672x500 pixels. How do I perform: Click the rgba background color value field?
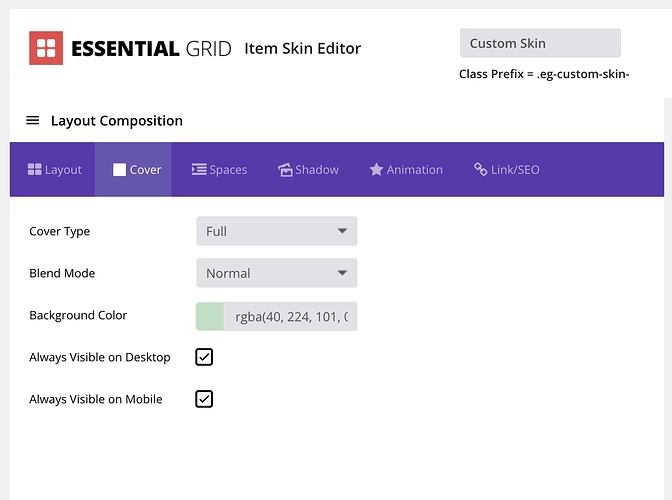pyautogui.click(x=290, y=317)
